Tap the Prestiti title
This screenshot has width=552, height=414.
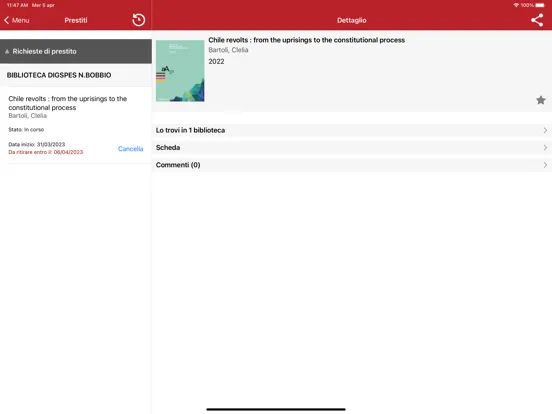[x=76, y=20]
